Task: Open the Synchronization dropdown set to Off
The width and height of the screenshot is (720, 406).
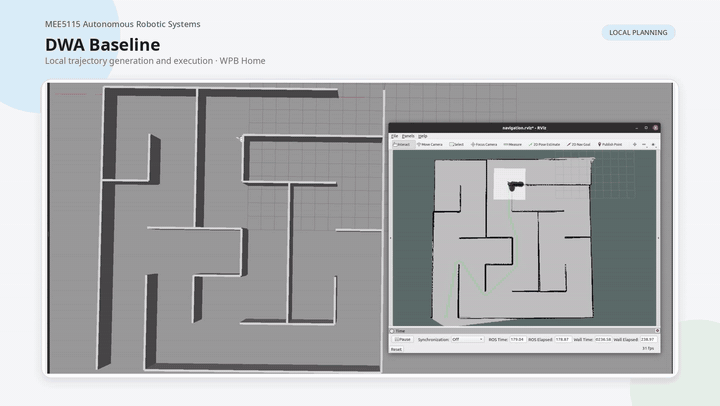Action: click(x=467, y=339)
